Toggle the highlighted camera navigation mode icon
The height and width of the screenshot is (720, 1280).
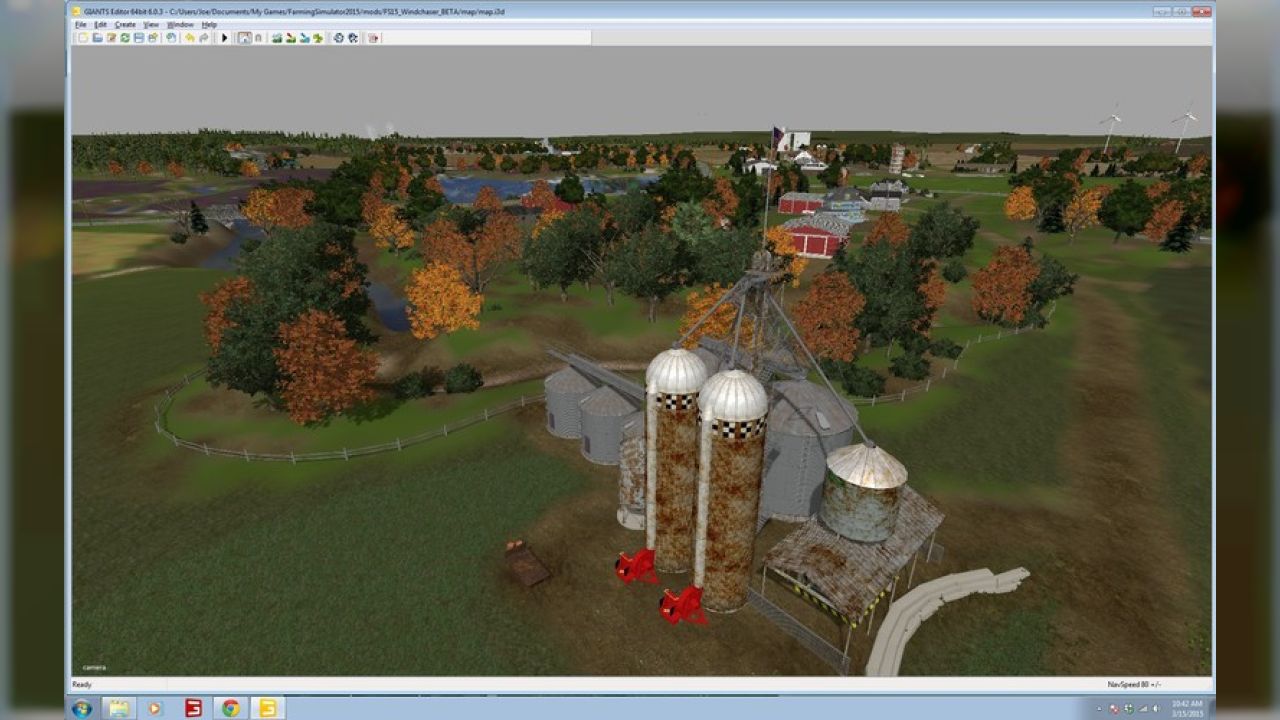(x=244, y=37)
